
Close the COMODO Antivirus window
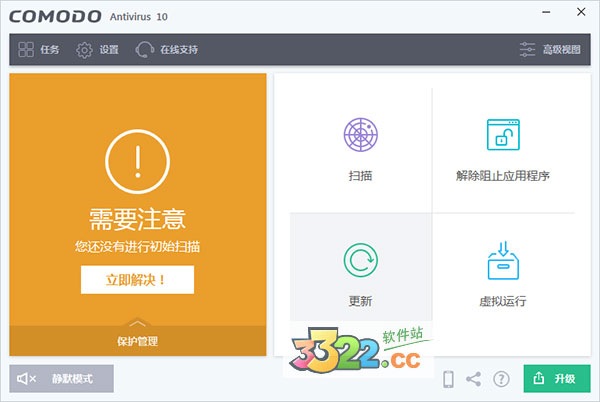tap(581, 12)
